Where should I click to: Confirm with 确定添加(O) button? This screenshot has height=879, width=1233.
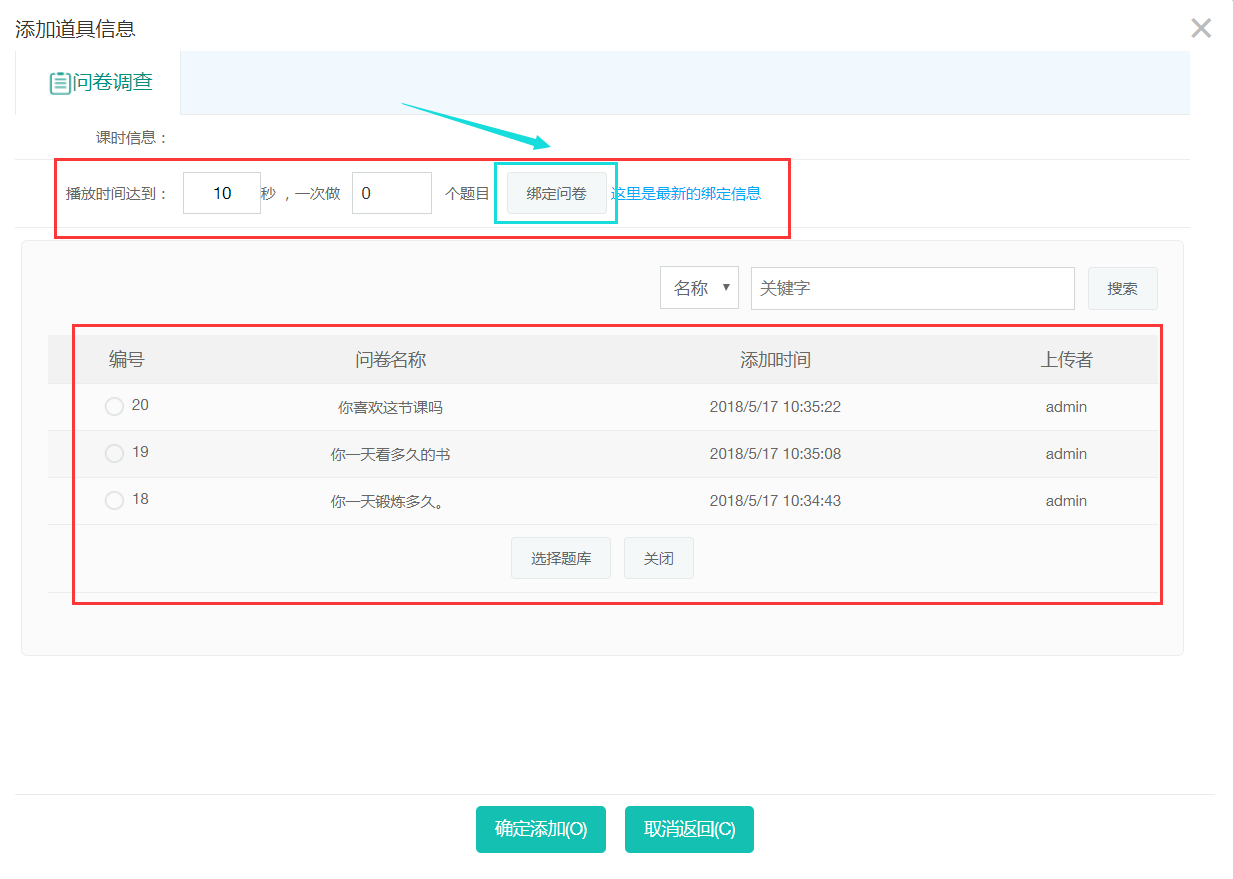coord(541,829)
